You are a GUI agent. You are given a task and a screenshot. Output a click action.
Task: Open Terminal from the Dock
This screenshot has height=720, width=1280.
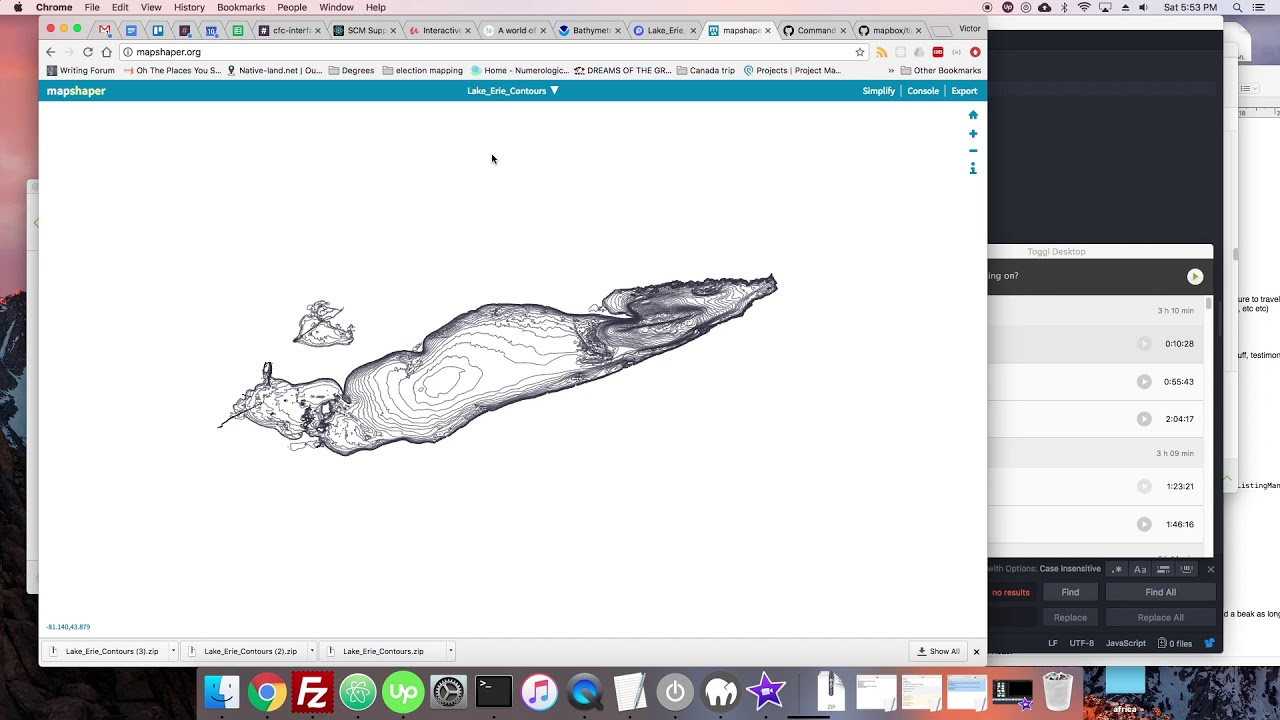click(494, 692)
